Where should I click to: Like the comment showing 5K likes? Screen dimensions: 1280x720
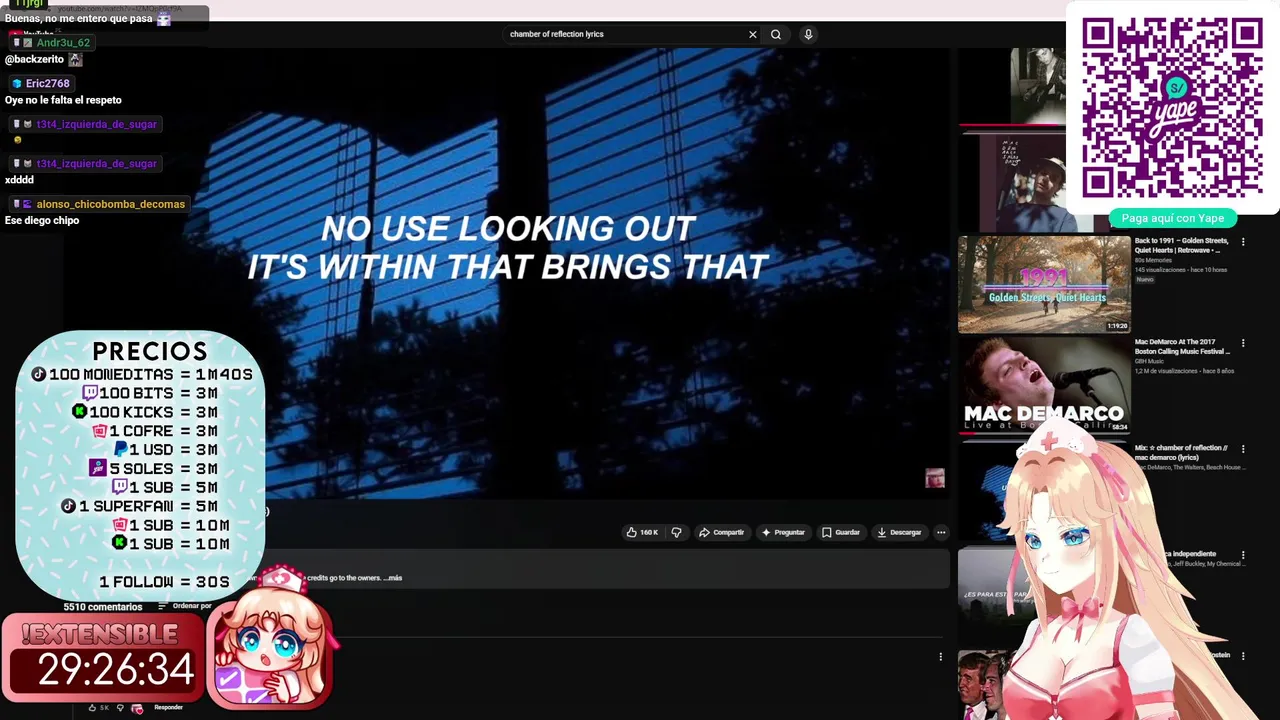click(93, 708)
